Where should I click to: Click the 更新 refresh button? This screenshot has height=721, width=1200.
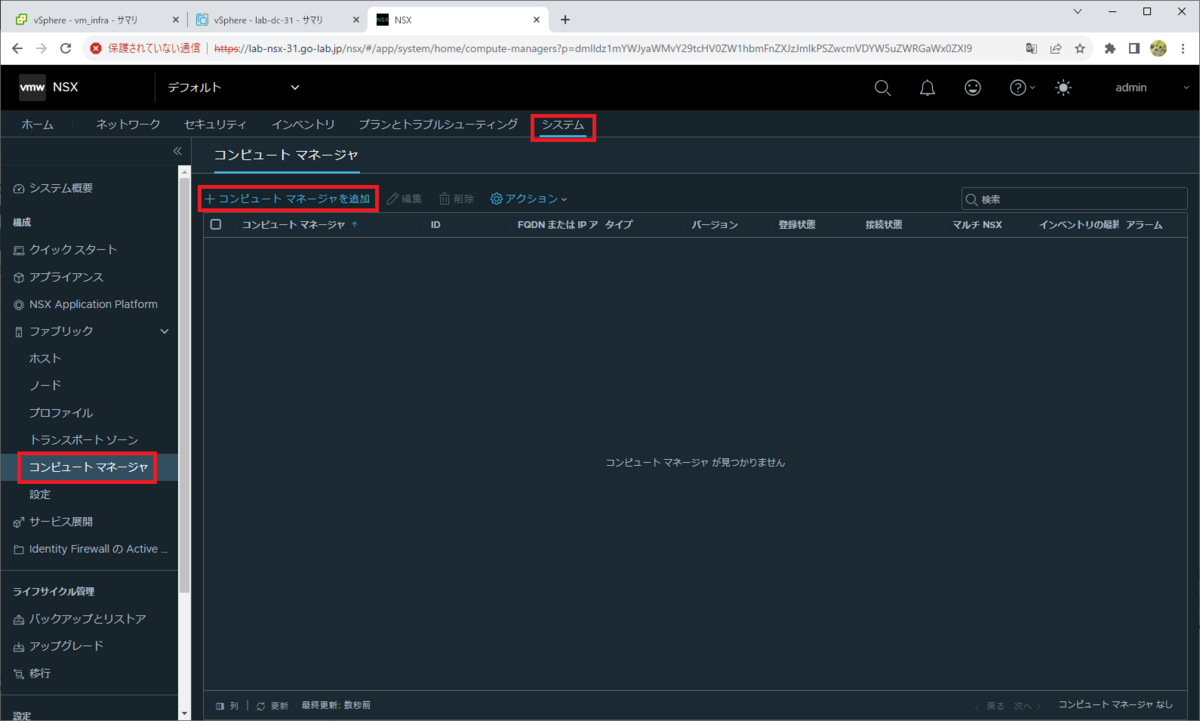coord(272,705)
